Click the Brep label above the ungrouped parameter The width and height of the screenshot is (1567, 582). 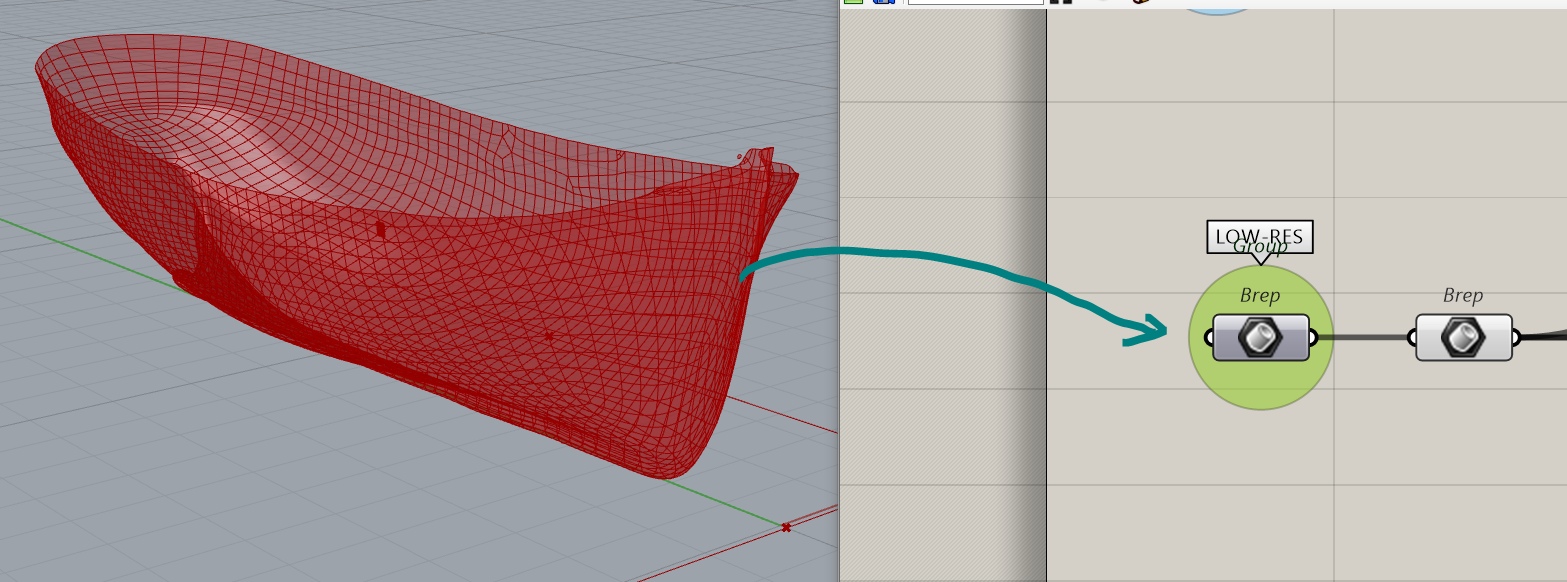point(1463,295)
